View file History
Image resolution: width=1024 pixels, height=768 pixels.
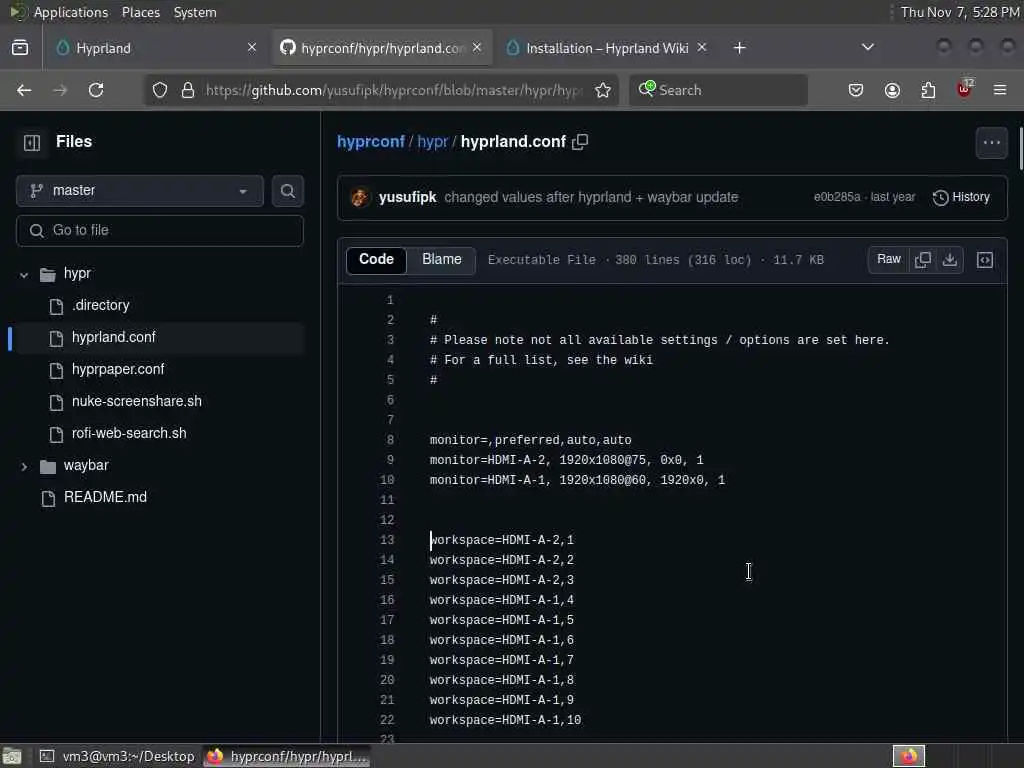[961, 197]
